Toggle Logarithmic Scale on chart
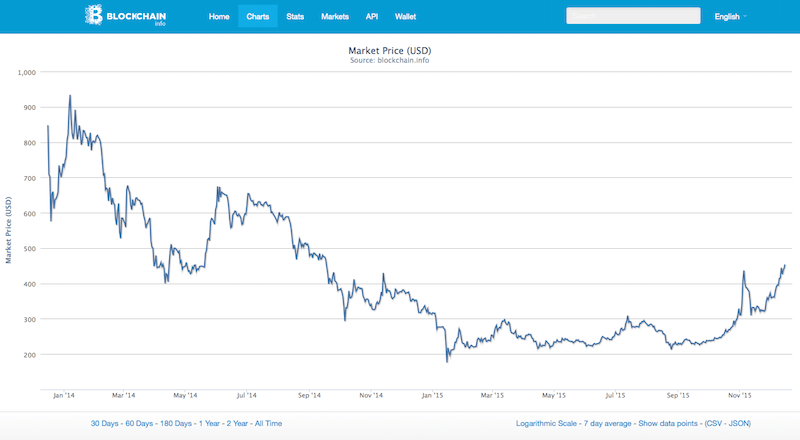 [546, 423]
